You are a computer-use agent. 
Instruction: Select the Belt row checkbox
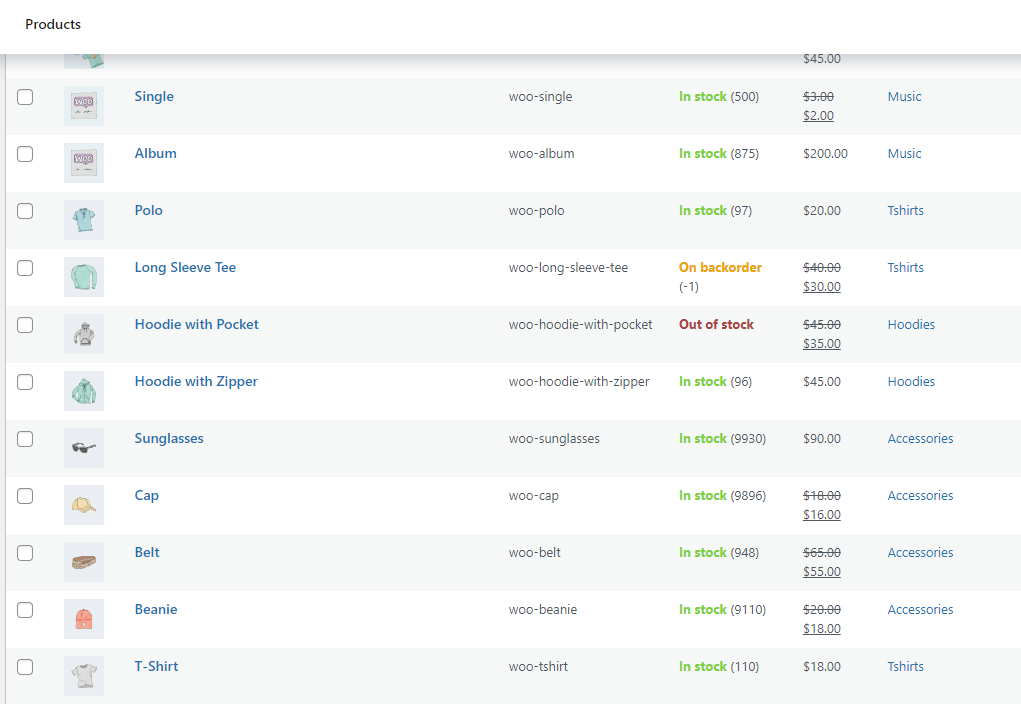[25, 553]
